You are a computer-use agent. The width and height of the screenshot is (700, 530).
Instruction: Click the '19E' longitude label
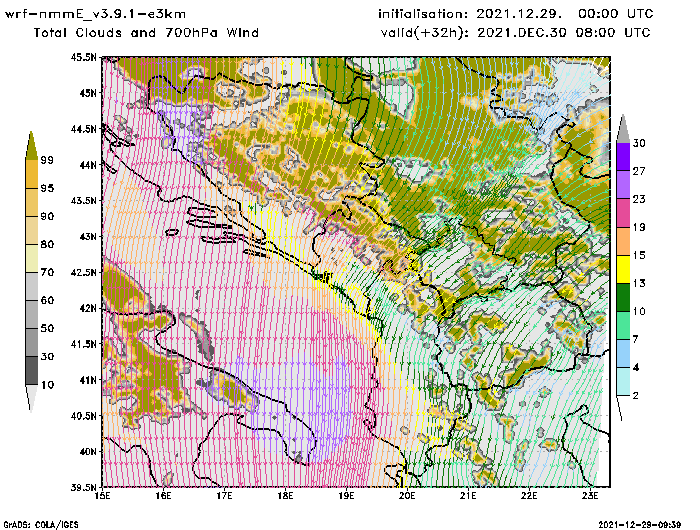coord(346,496)
